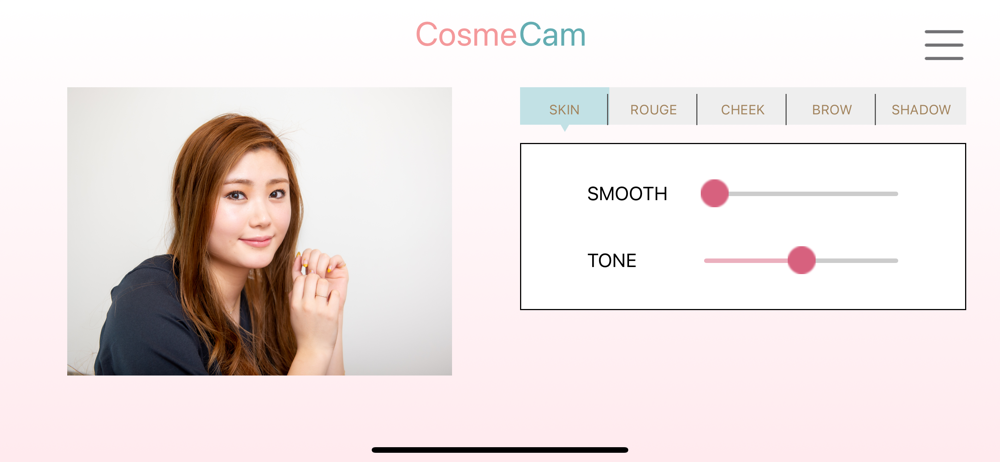Click the SMOOTH slider handle
1000x462 pixels.
click(x=714, y=193)
